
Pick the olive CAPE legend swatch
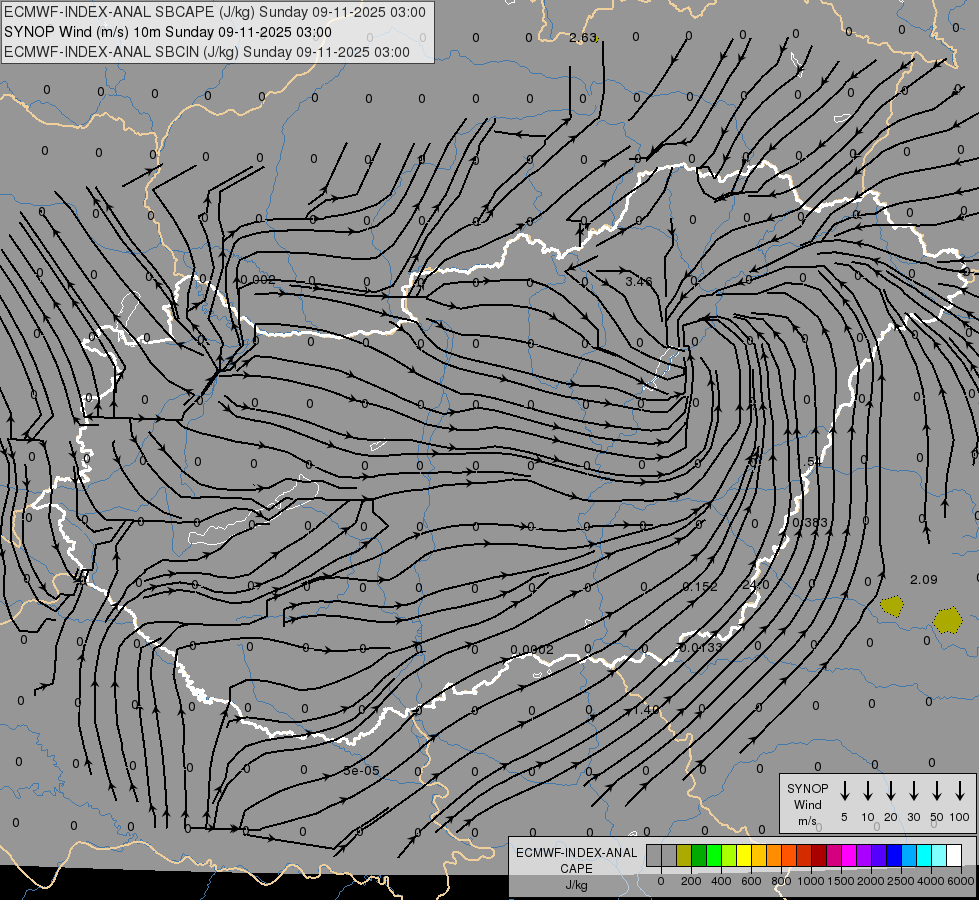(684, 855)
